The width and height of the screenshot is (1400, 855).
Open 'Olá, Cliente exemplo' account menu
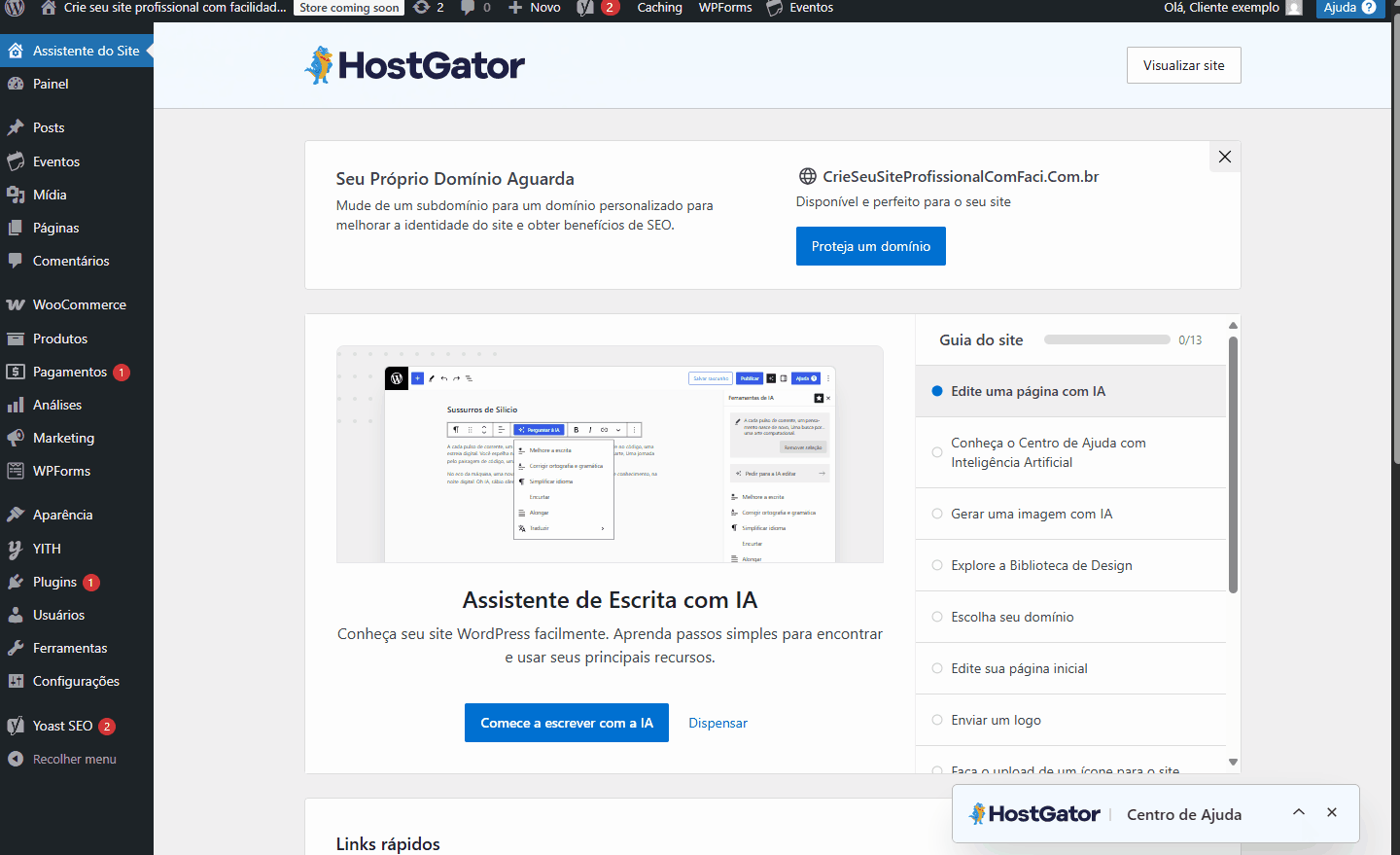click(x=1233, y=8)
